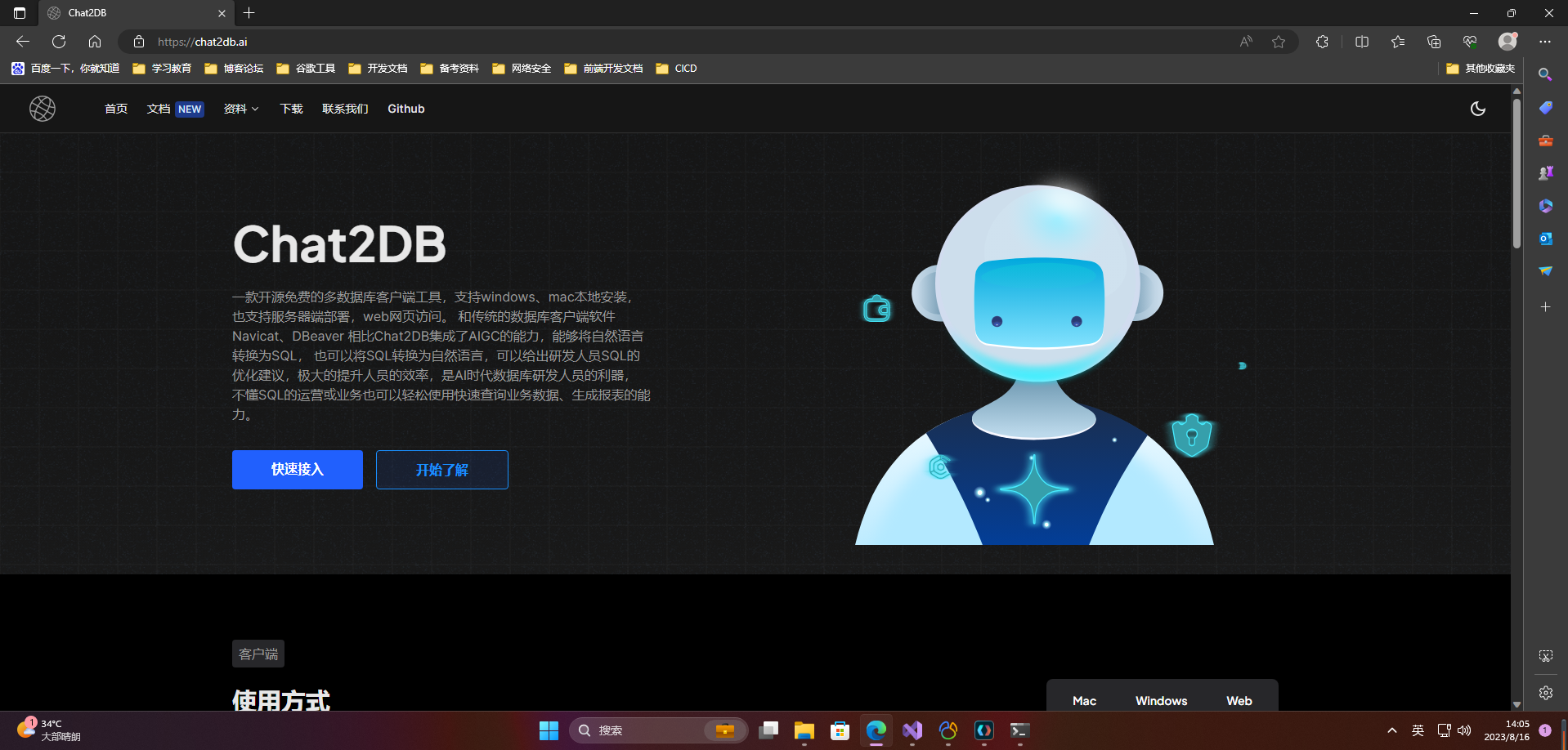Click the Read aloud icon in address bar
1568x750 pixels.
1246,42
